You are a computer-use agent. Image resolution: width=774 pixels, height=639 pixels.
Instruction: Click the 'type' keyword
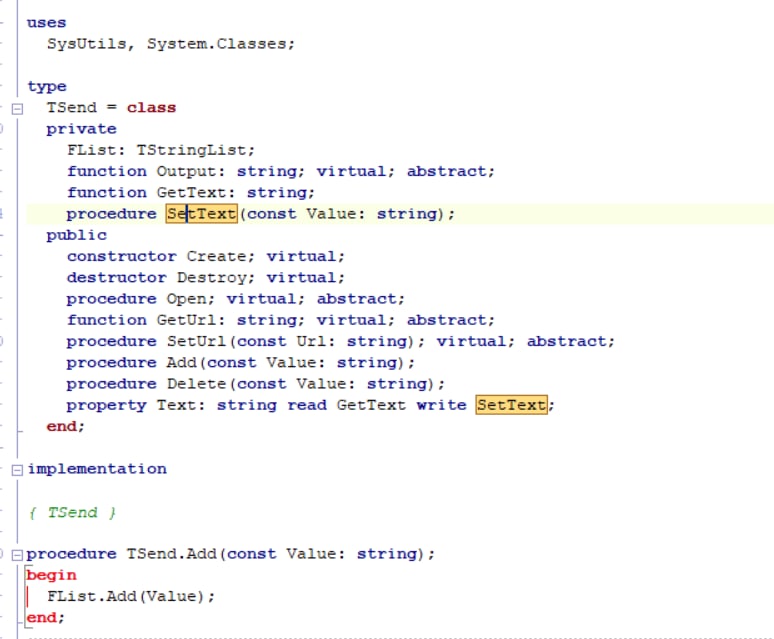pyautogui.click(x=47, y=86)
